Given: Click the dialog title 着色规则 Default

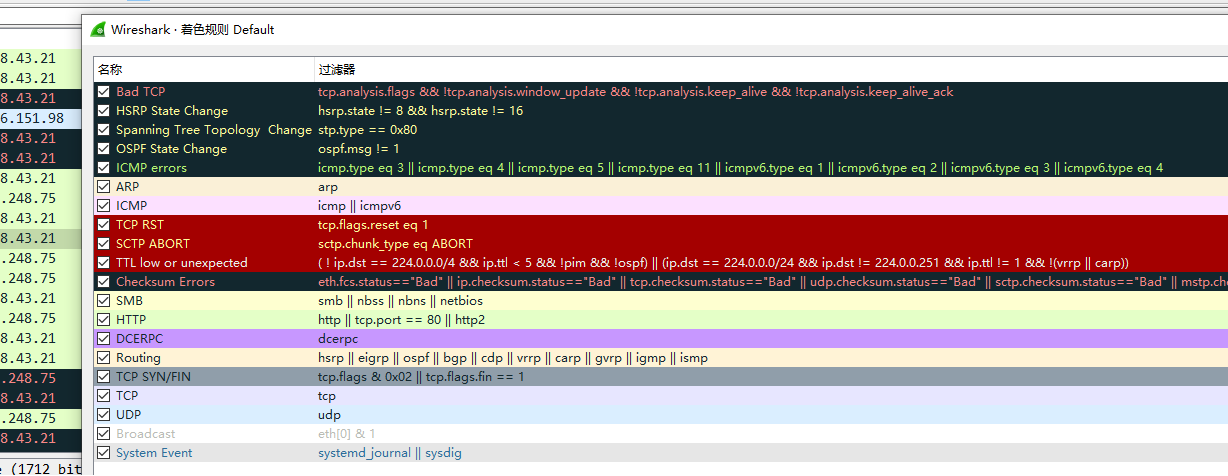Looking at the screenshot, I should pyautogui.click(x=228, y=29).
